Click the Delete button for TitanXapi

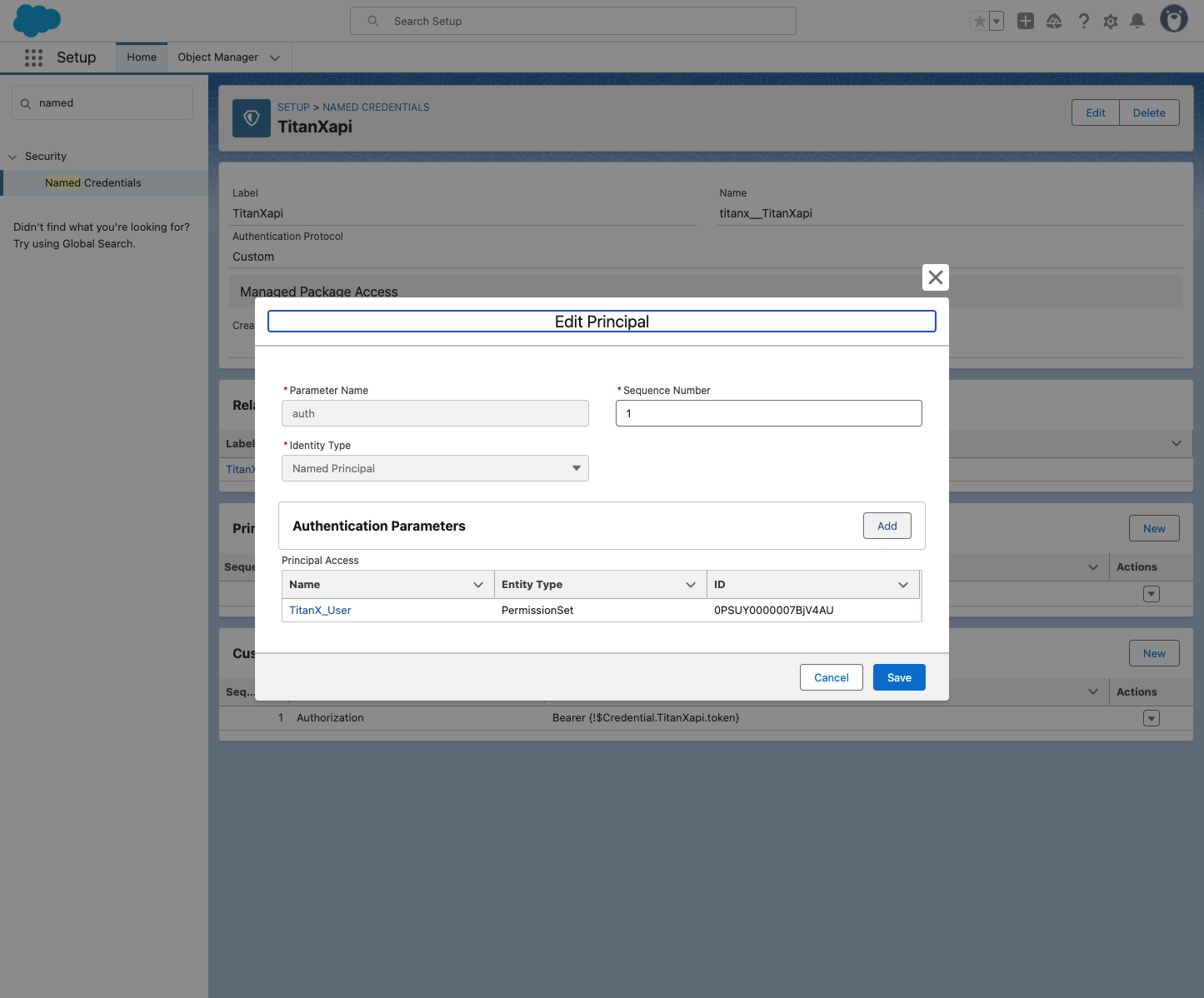tap(1149, 112)
